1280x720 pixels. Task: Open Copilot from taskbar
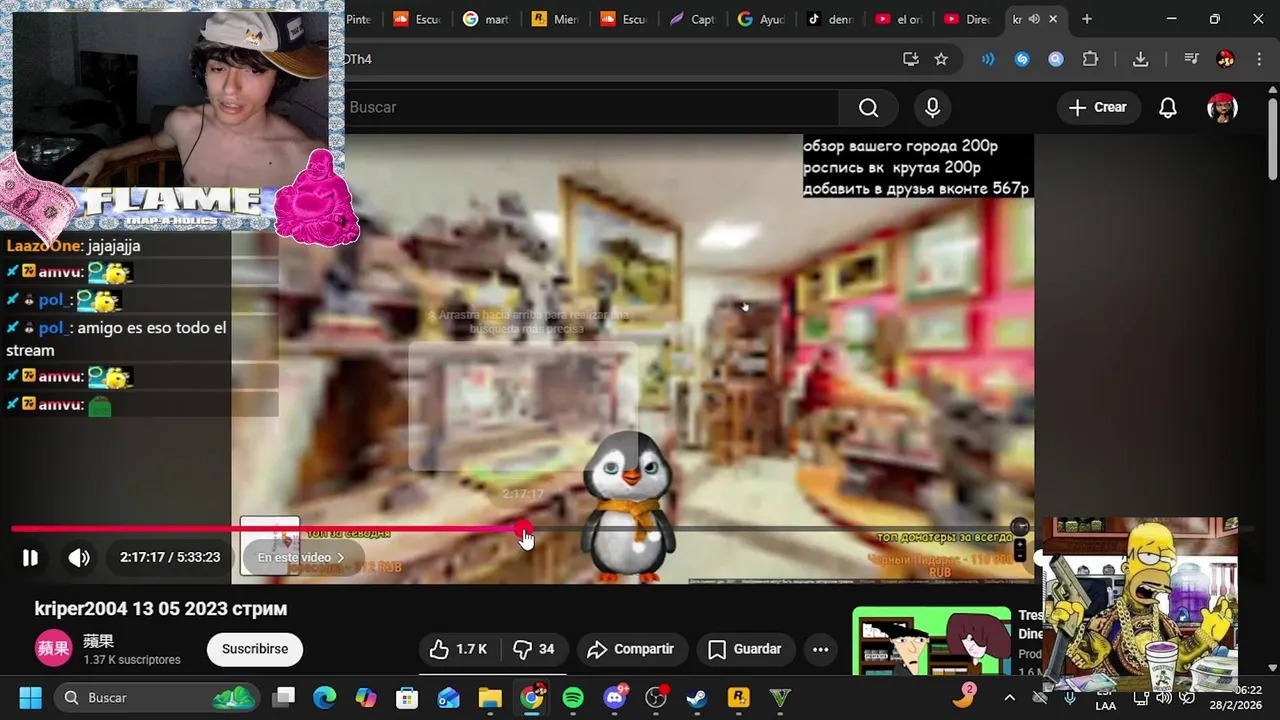(366, 698)
